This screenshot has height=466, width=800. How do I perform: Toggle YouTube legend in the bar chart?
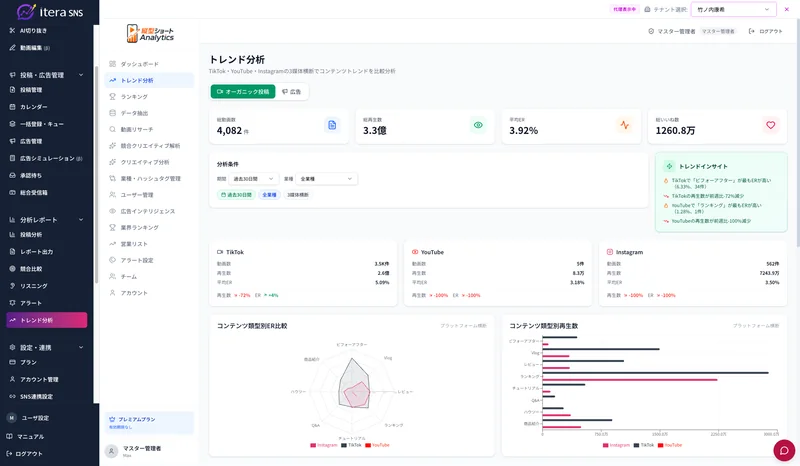670,445
